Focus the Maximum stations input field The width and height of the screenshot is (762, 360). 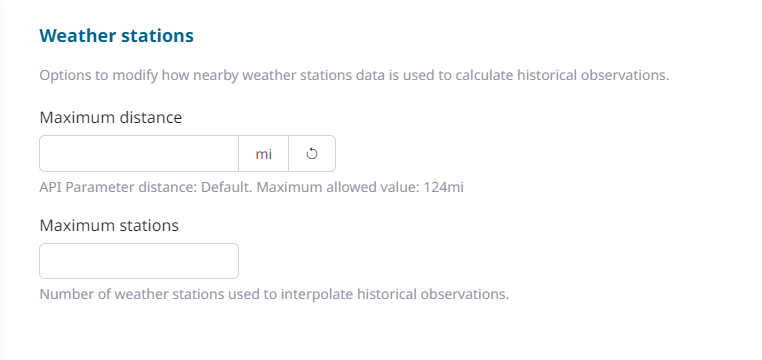139,261
